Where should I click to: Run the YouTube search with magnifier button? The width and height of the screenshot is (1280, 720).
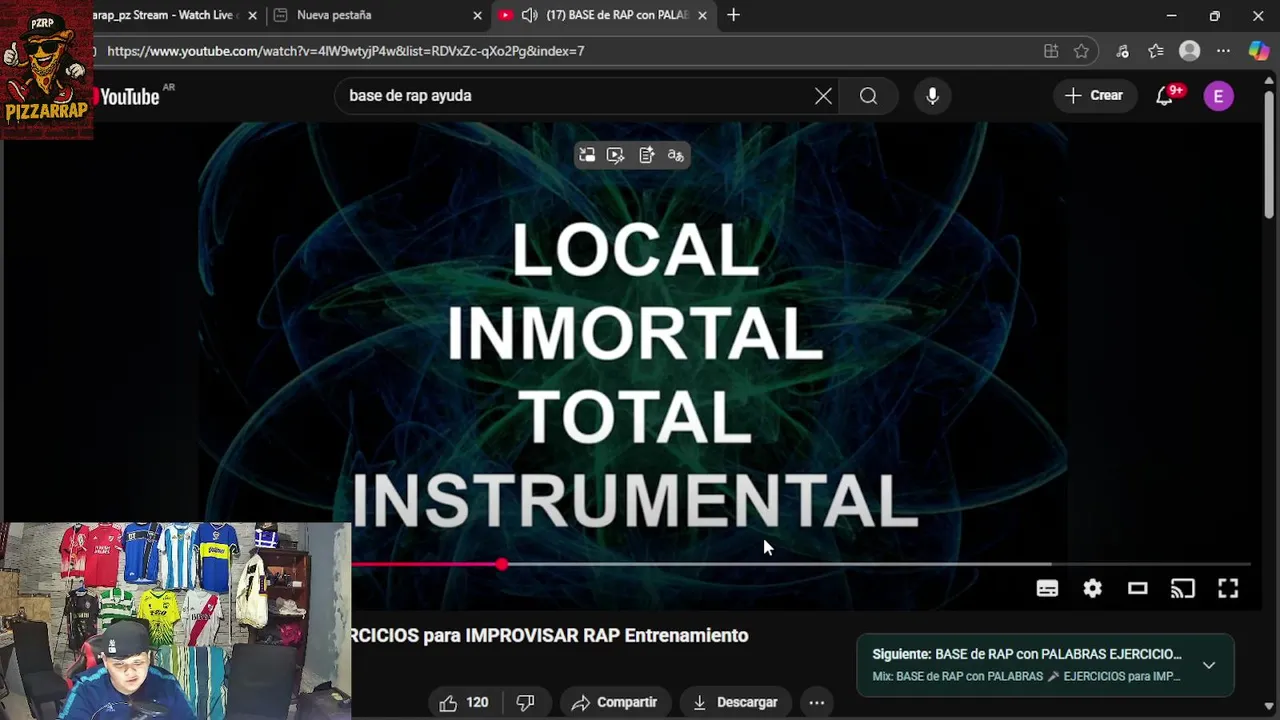click(868, 96)
